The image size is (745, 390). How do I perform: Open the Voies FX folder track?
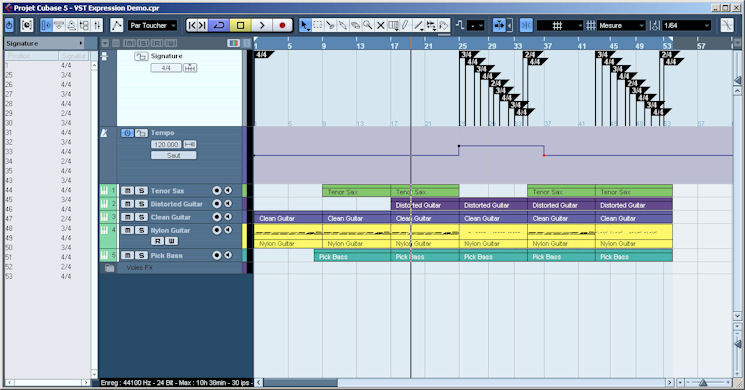tap(110, 268)
